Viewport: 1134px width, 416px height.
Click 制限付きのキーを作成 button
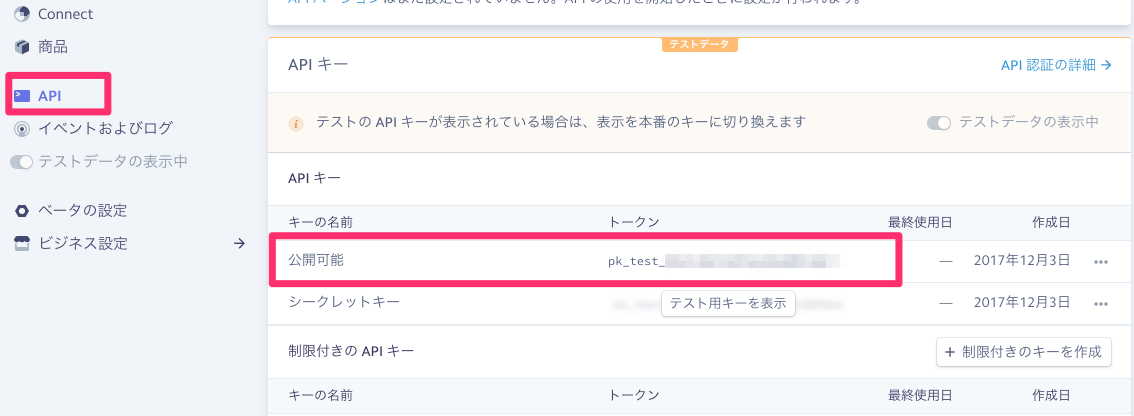tap(1024, 352)
